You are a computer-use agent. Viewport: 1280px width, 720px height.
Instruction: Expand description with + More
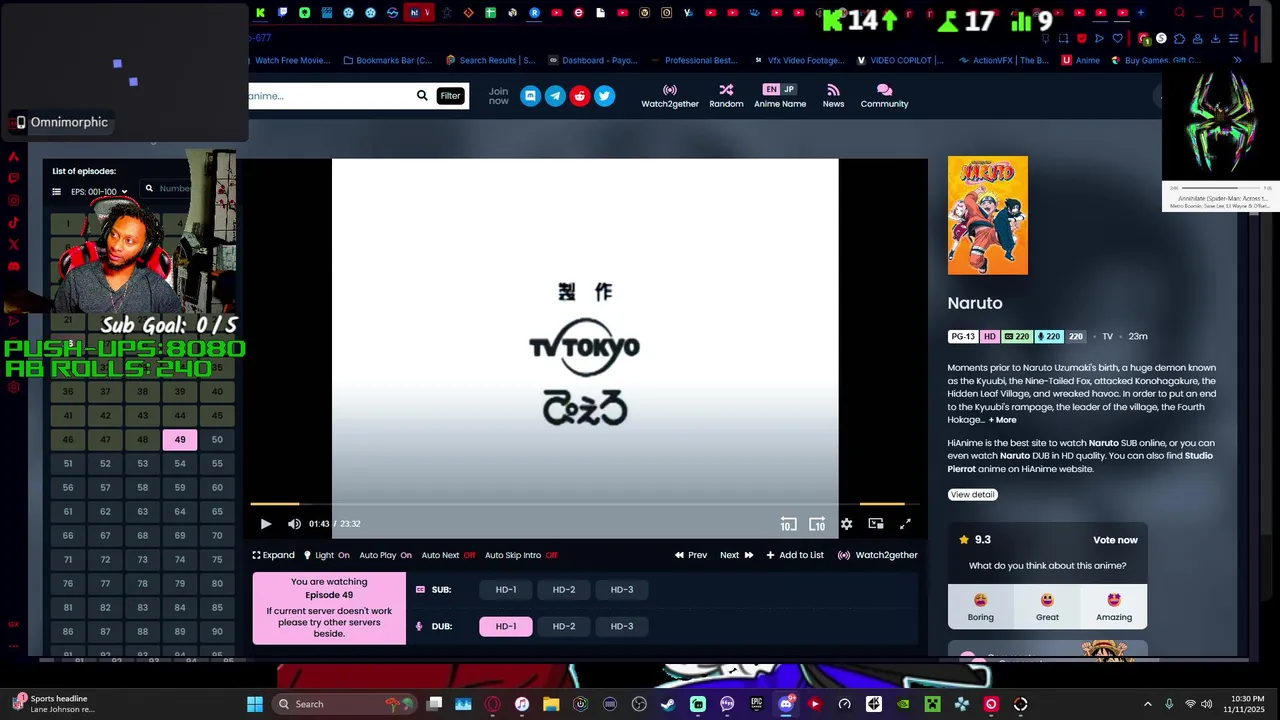point(1003,420)
